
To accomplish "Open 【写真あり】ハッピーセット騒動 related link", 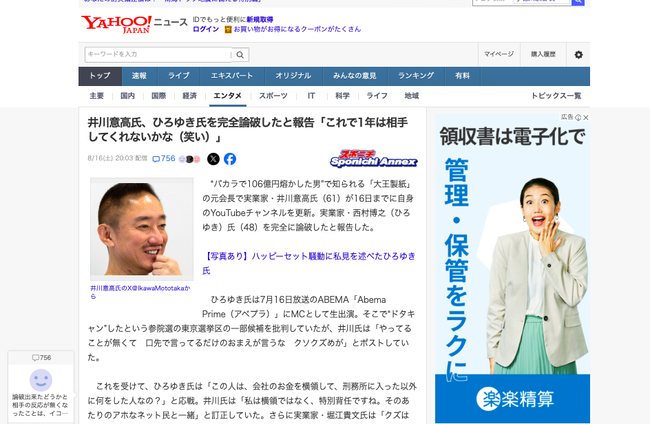I will tap(309, 263).
